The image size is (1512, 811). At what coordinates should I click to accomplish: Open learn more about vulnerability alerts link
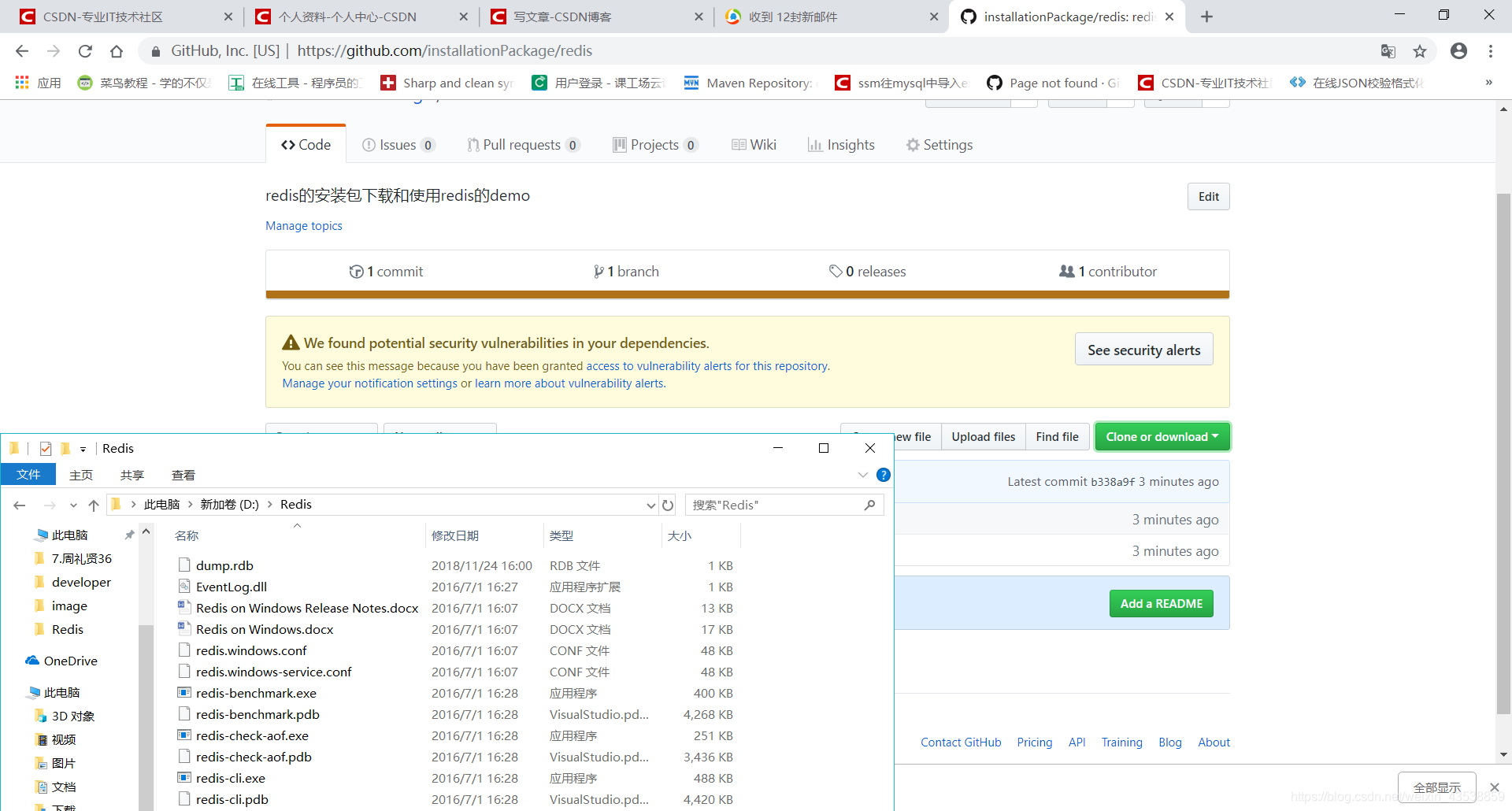click(569, 383)
